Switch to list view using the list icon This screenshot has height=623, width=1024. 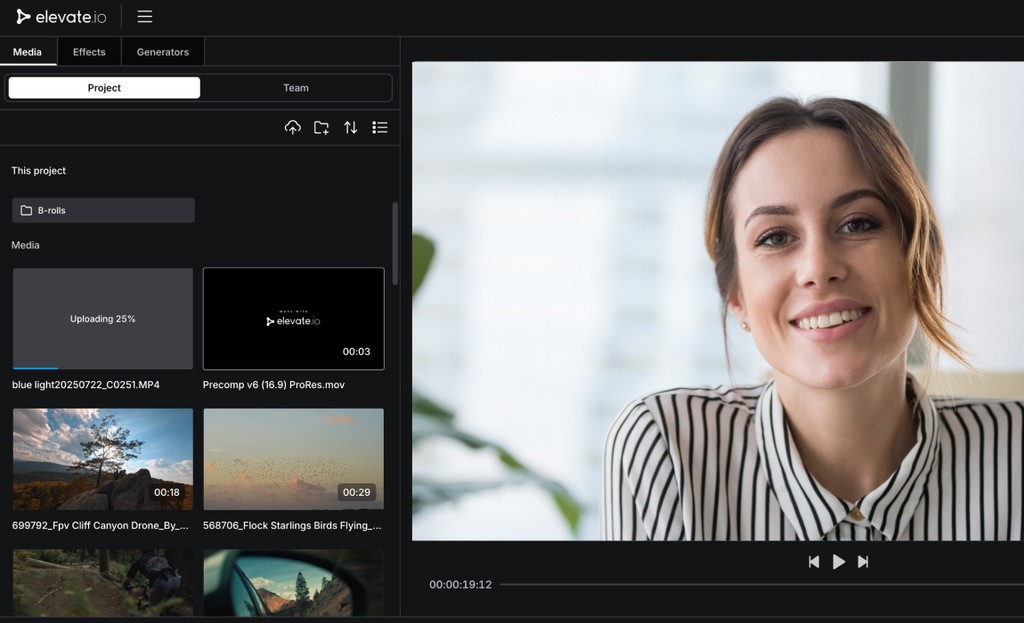[380, 127]
